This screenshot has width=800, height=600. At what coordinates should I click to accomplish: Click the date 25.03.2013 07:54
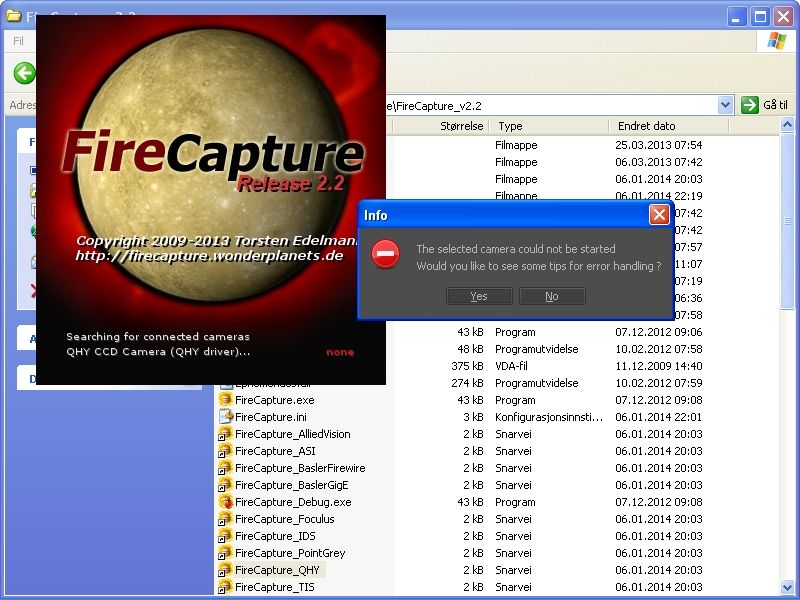659,145
